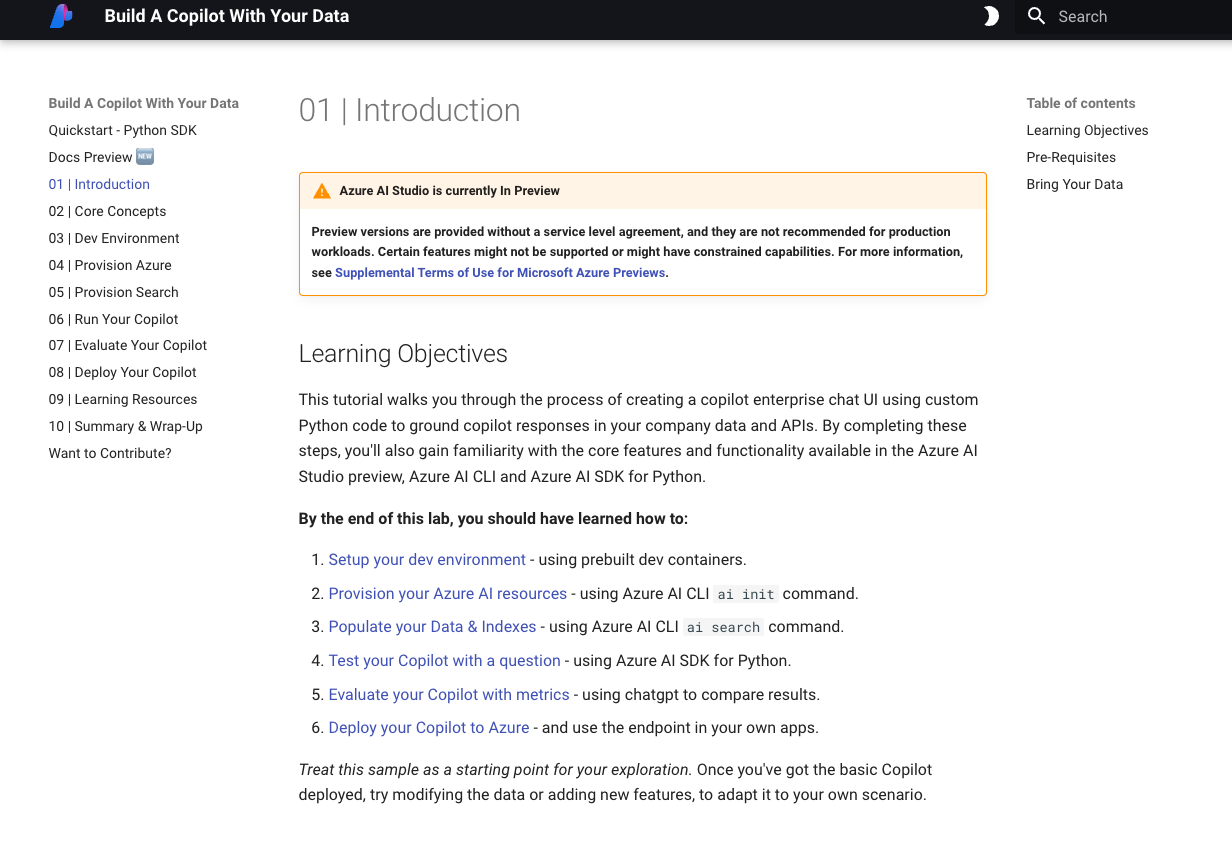Open Evaluate your Copilot with metrics link

coord(449,695)
